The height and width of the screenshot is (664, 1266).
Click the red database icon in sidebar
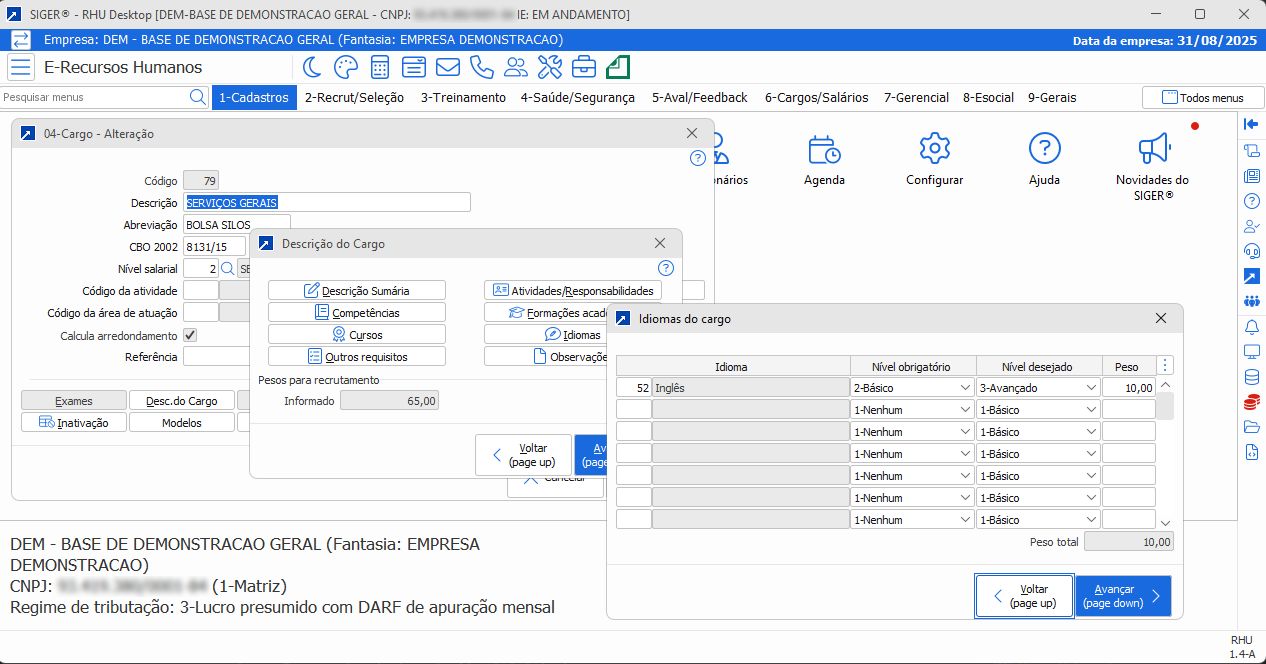(x=1251, y=402)
